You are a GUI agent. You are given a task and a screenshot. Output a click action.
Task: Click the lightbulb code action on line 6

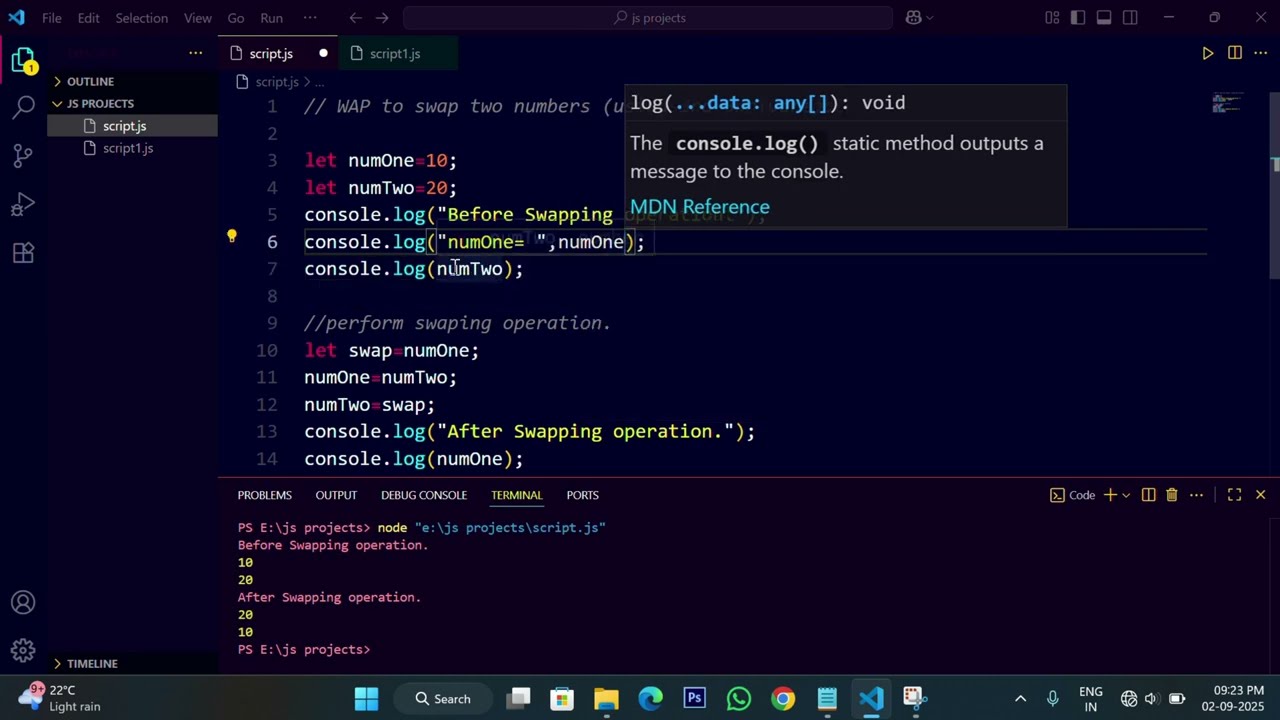pos(231,237)
